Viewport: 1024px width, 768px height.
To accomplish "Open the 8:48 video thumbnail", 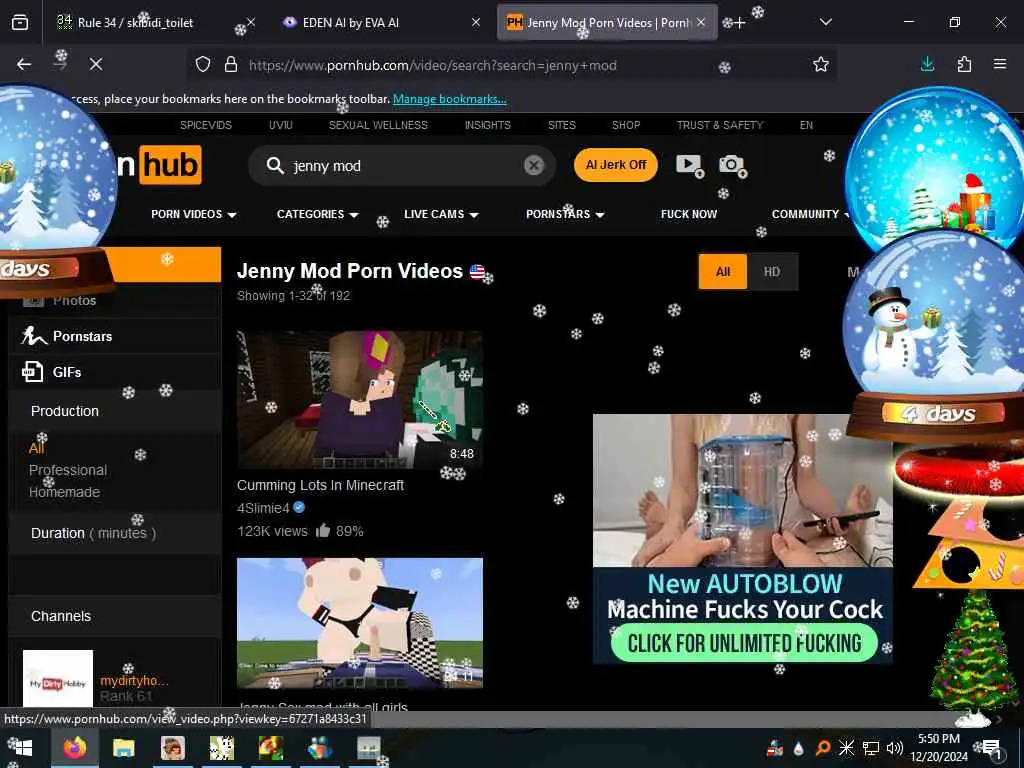I will click(x=360, y=399).
